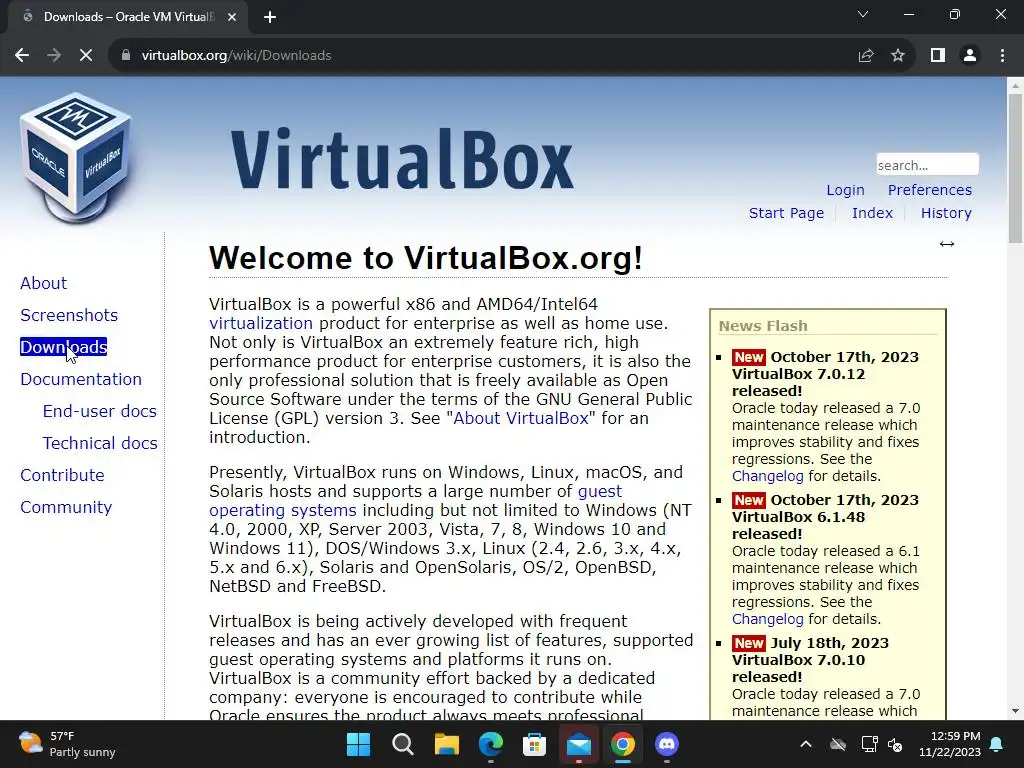Viewport: 1024px width, 768px height.
Task: Open the Preferences link
Action: [x=929, y=190]
